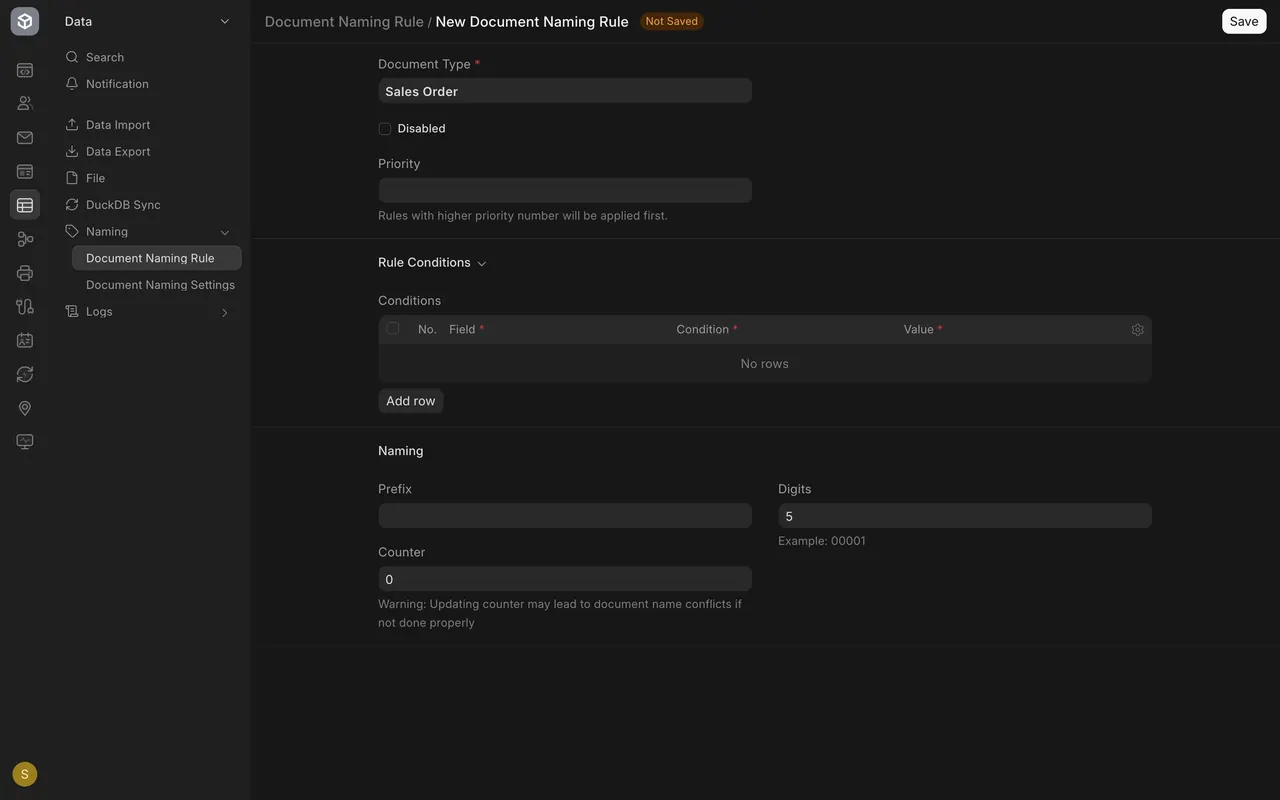The height and width of the screenshot is (800, 1280).
Task: Open the workflow nodes icon
Action: [25, 239]
